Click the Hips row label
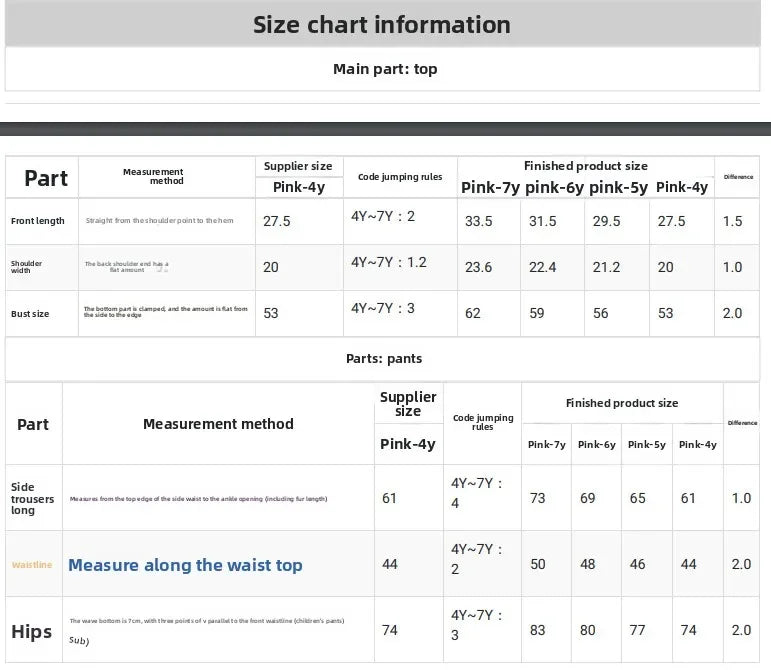 coord(31,631)
